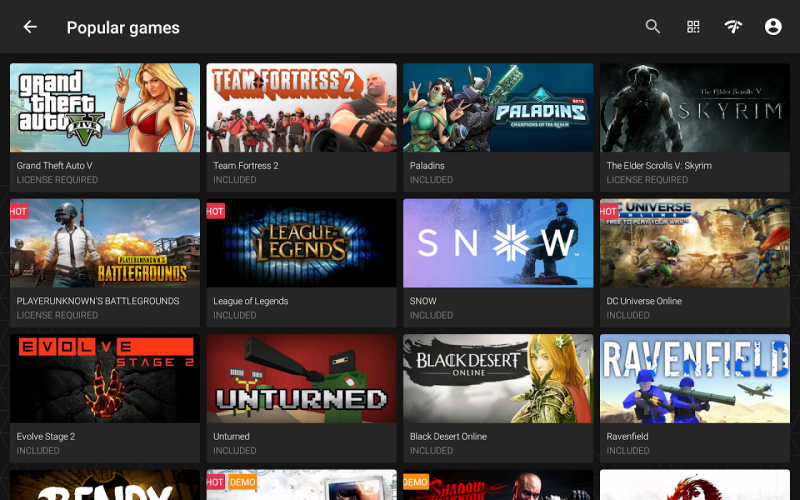Image resolution: width=800 pixels, height=500 pixels.
Task: Open the League of Legends artwork
Action: coord(302,243)
